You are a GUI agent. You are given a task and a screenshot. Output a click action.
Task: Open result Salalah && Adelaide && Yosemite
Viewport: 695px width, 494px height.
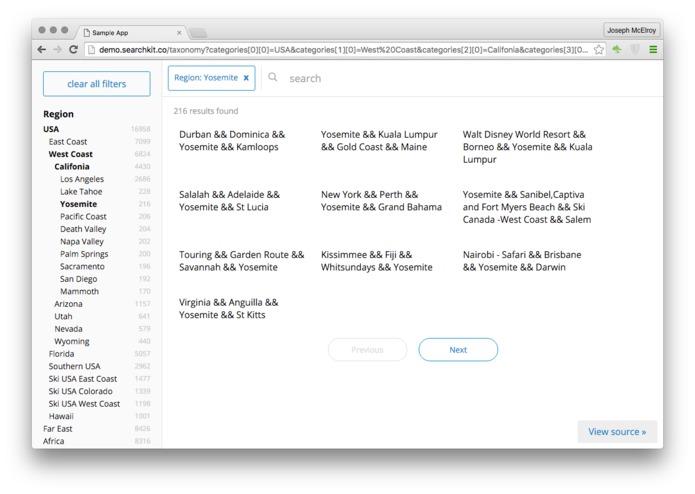point(229,201)
